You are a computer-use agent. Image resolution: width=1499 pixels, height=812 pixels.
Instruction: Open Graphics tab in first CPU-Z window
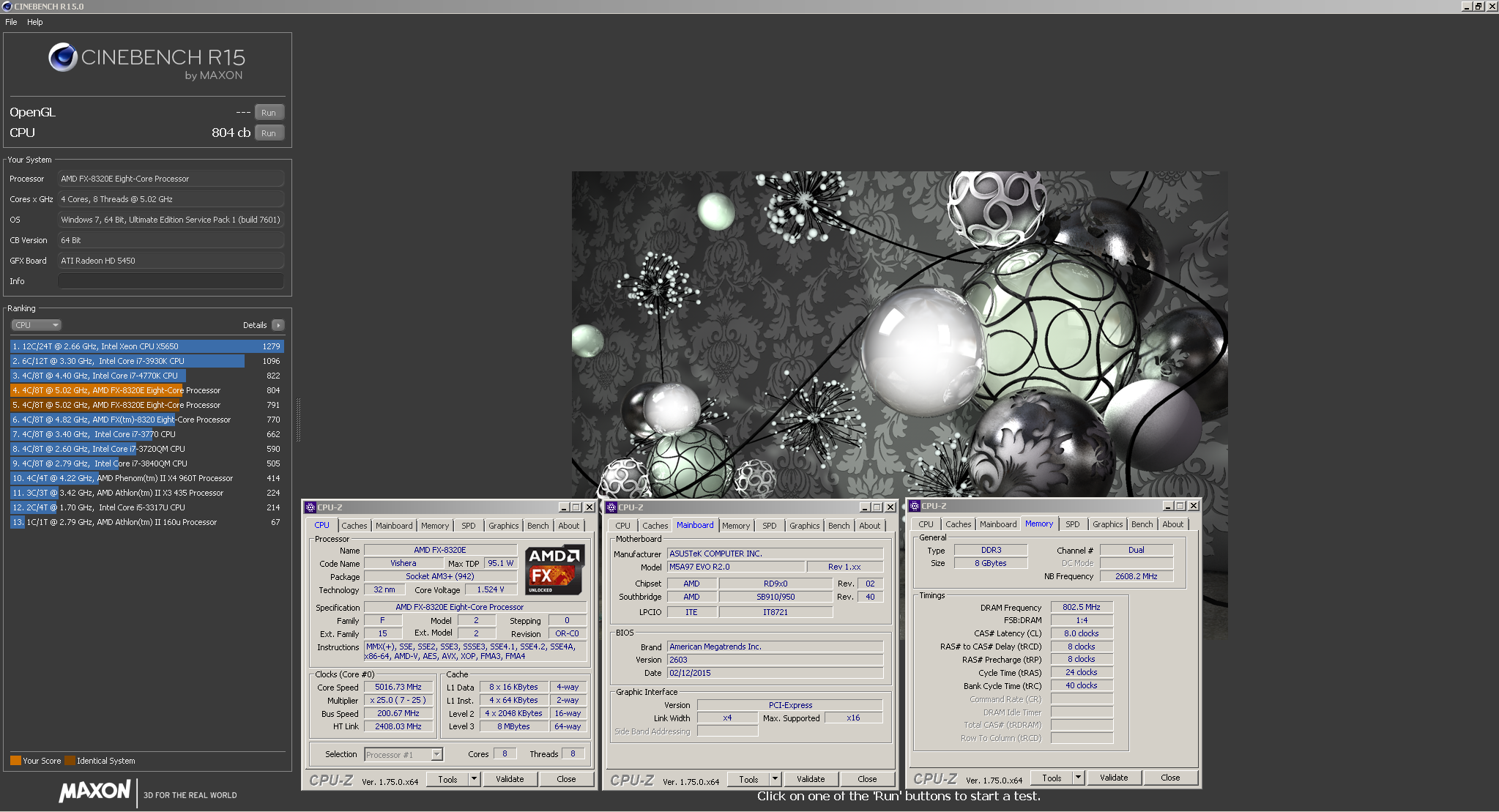click(504, 526)
